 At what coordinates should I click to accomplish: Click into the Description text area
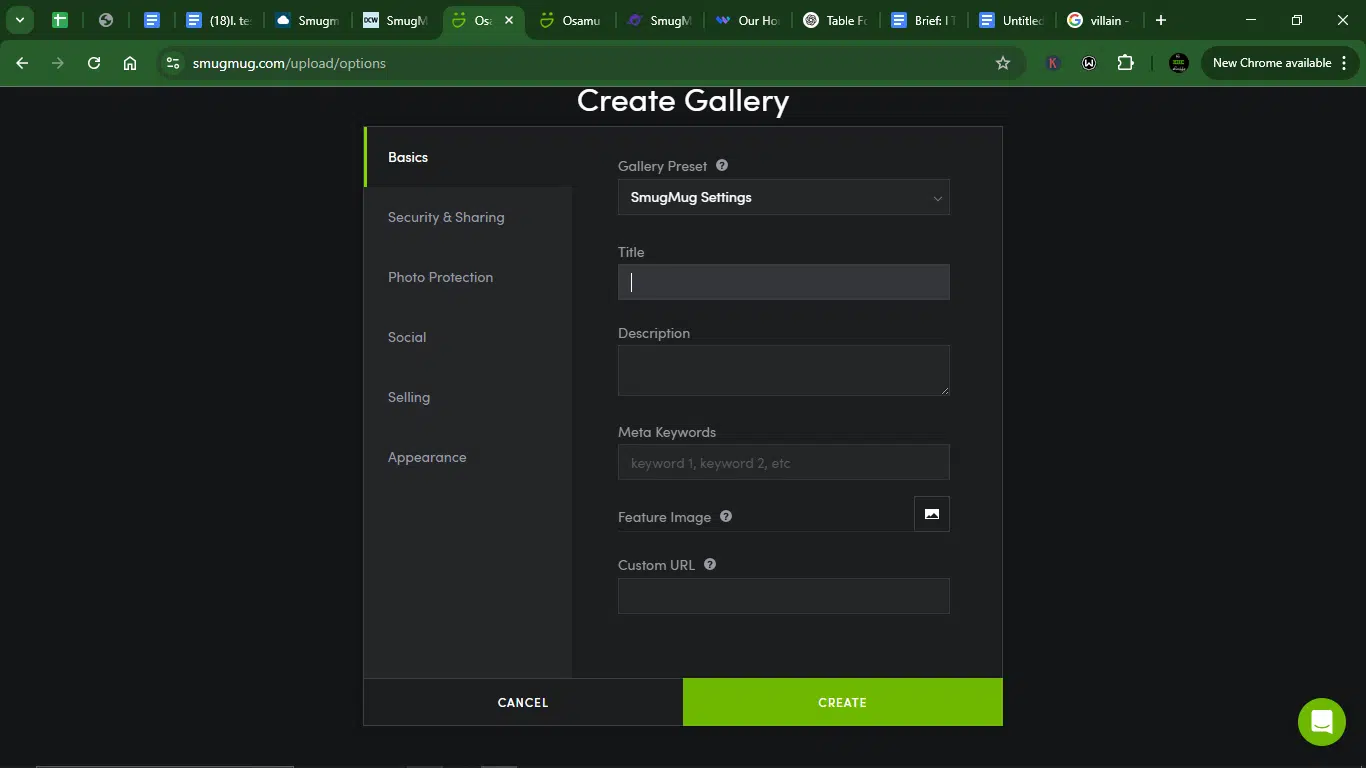(784, 370)
